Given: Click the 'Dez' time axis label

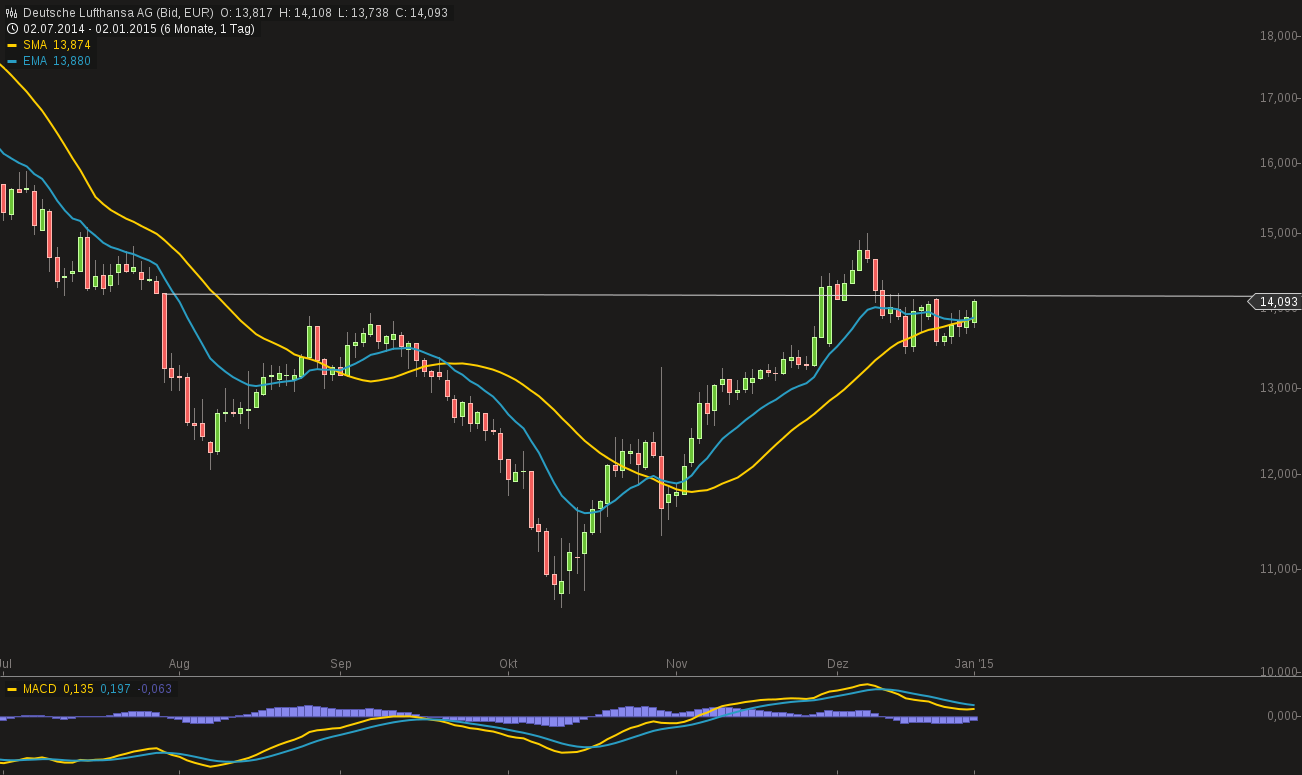Looking at the screenshot, I should 838,664.
